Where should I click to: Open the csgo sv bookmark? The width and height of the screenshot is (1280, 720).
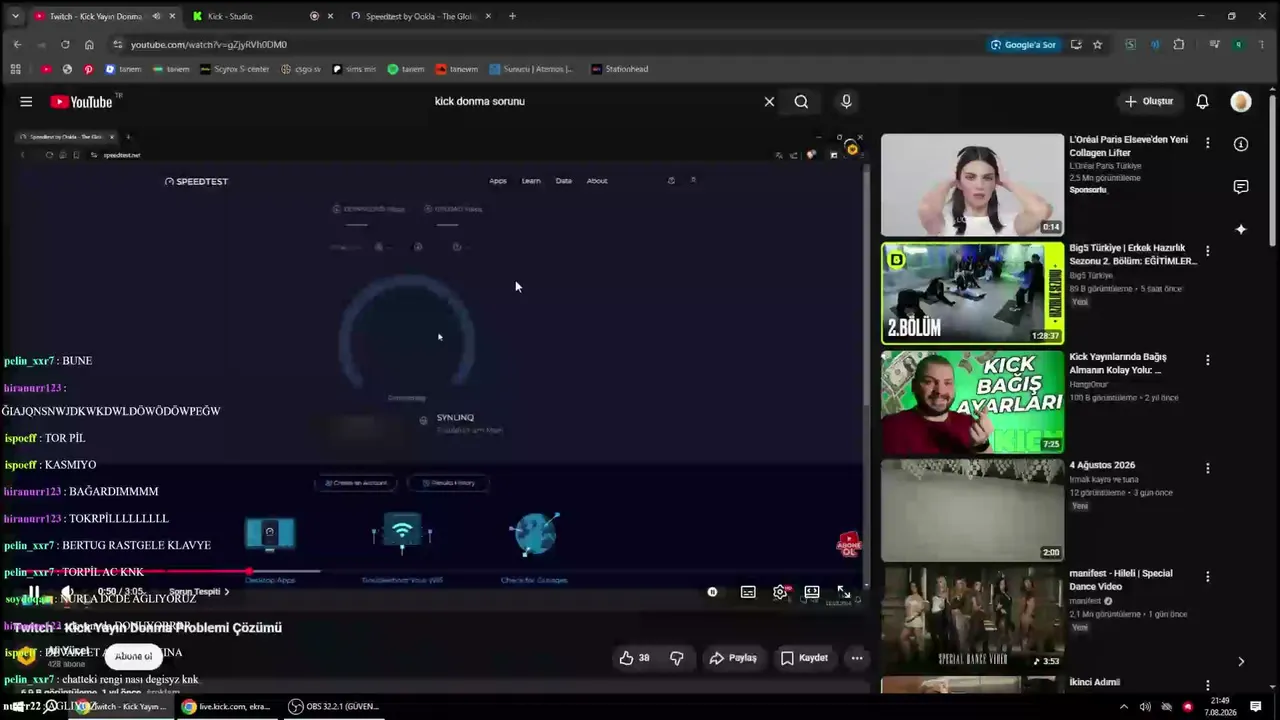pos(301,69)
